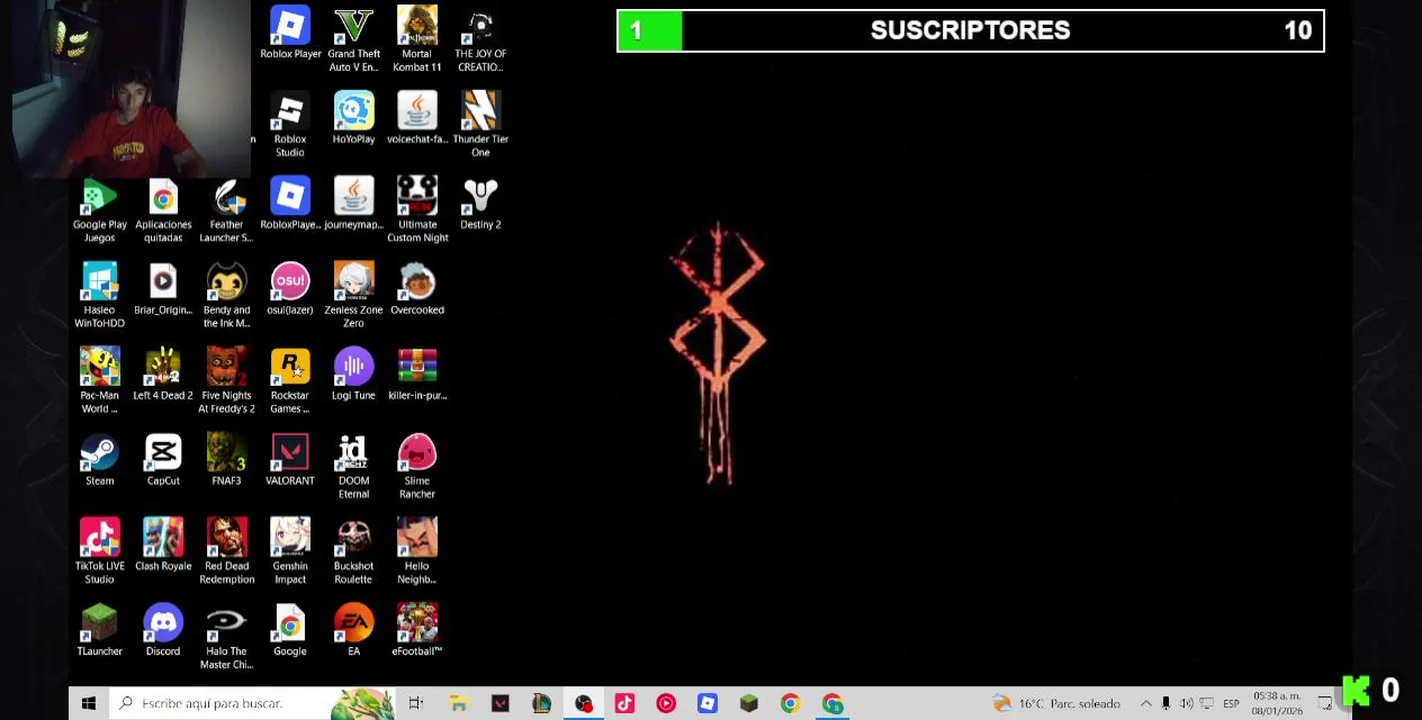This screenshot has height=720, width=1422.
Task: Open the Mortal Kombat 11 shortcut
Action: pyautogui.click(x=417, y=40)
